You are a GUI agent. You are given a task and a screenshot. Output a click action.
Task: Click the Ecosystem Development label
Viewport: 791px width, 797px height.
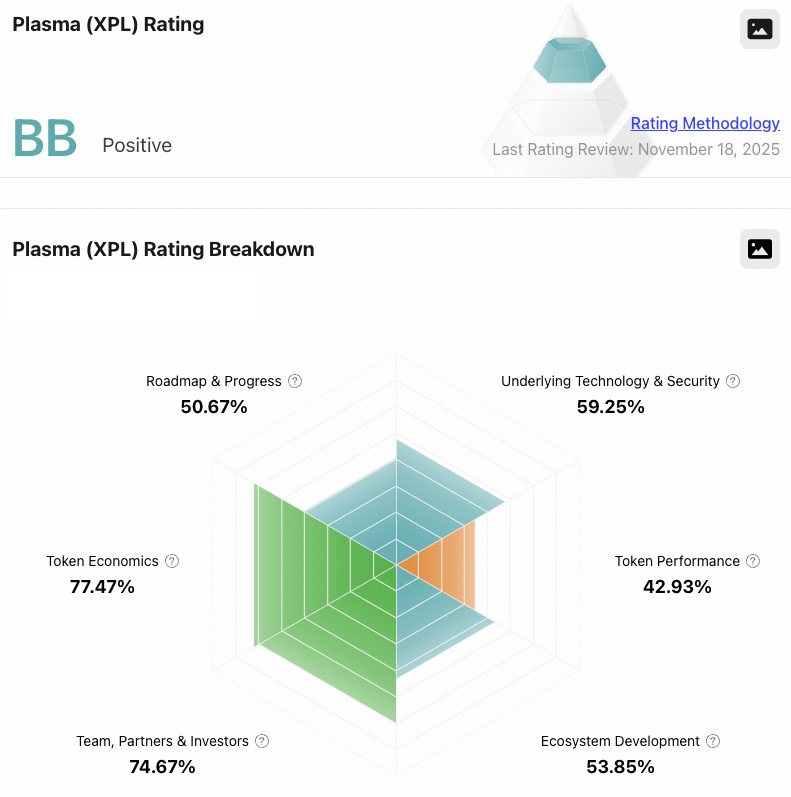(620, 741)
